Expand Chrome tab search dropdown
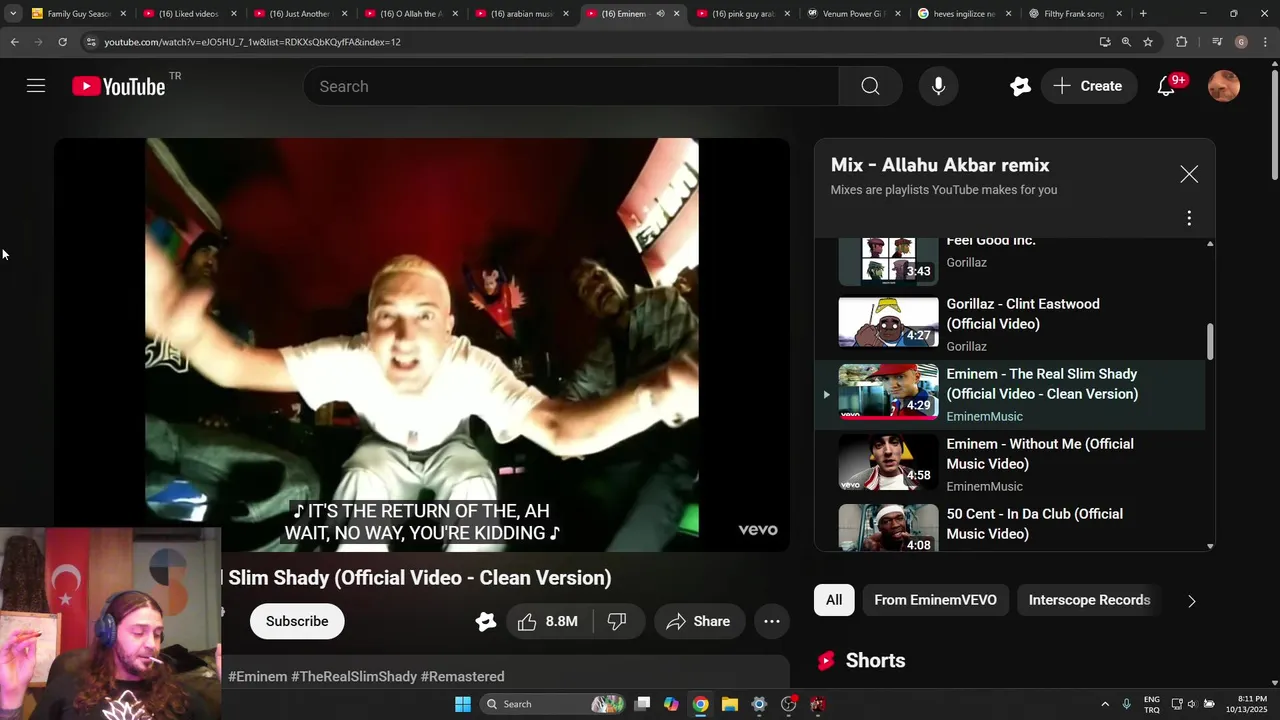The width and height of the screenshot is (1280, 720). pyautogui.click(x=13, y=14)
